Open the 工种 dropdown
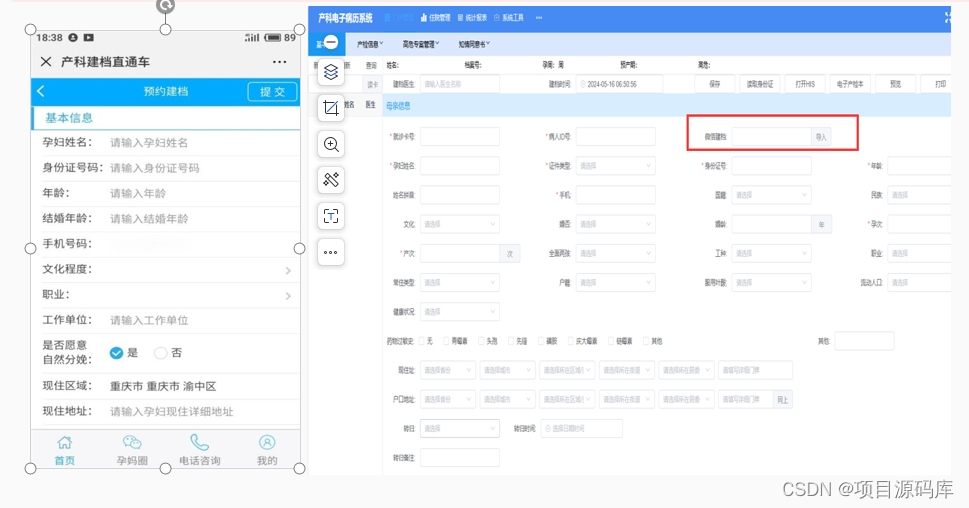The image size is (969, 508). [771, 253]
